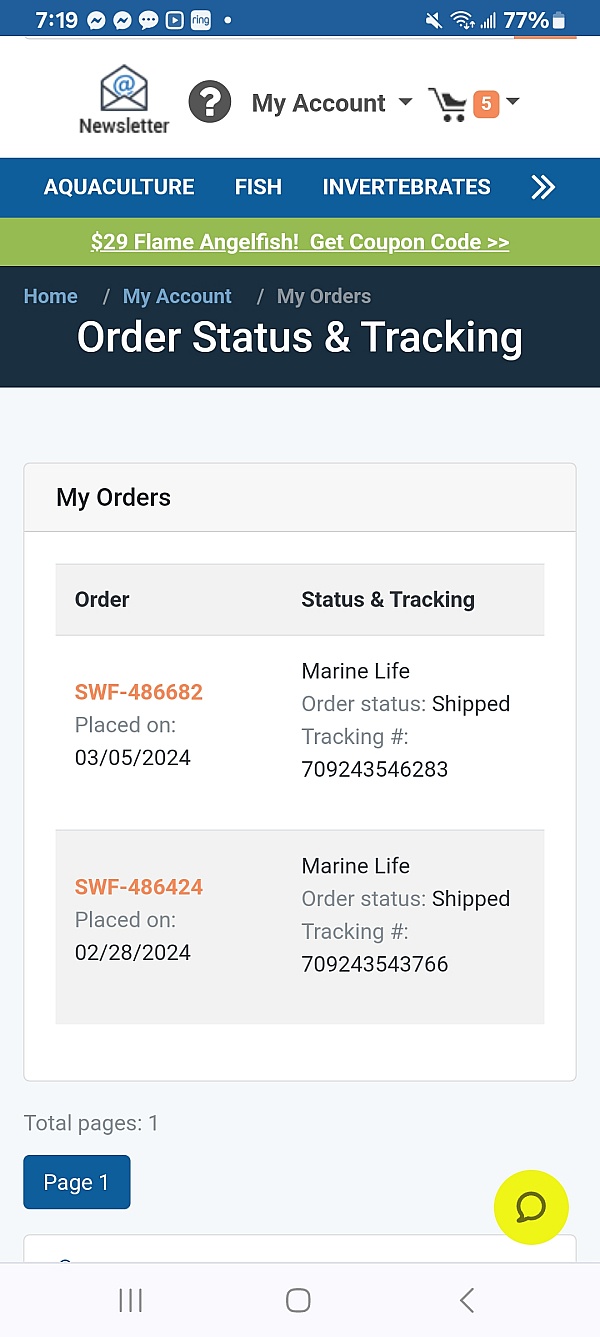Tap the Android home button
600x1337 pixels.
point(298,1299)
